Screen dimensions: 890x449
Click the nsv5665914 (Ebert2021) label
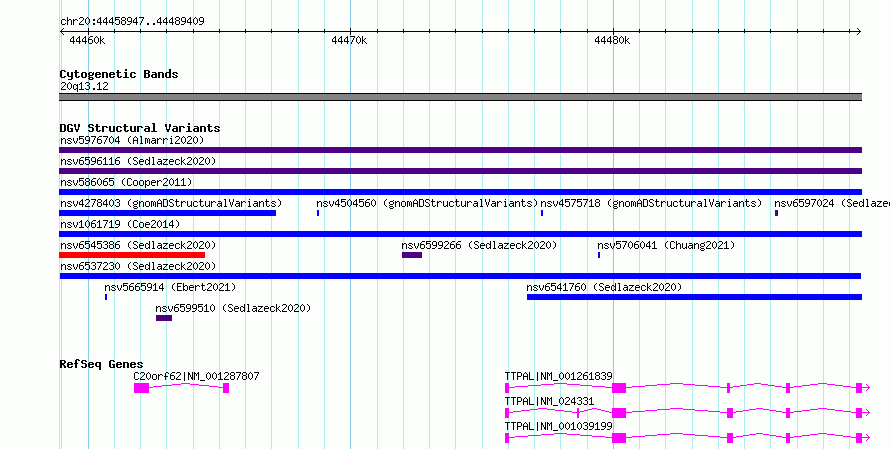tap(170, 287)
